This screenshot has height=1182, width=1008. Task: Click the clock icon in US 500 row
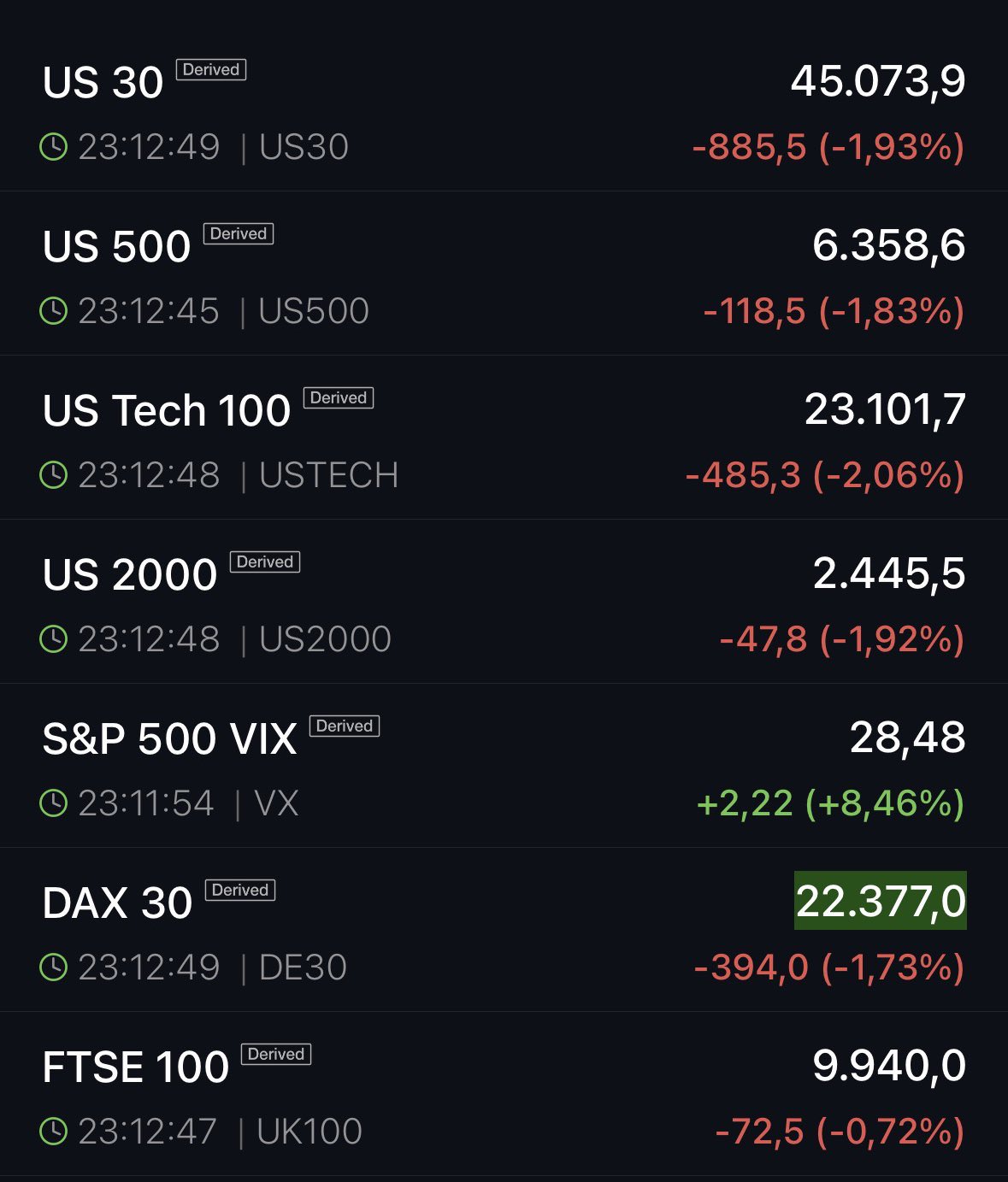point(53,311)
